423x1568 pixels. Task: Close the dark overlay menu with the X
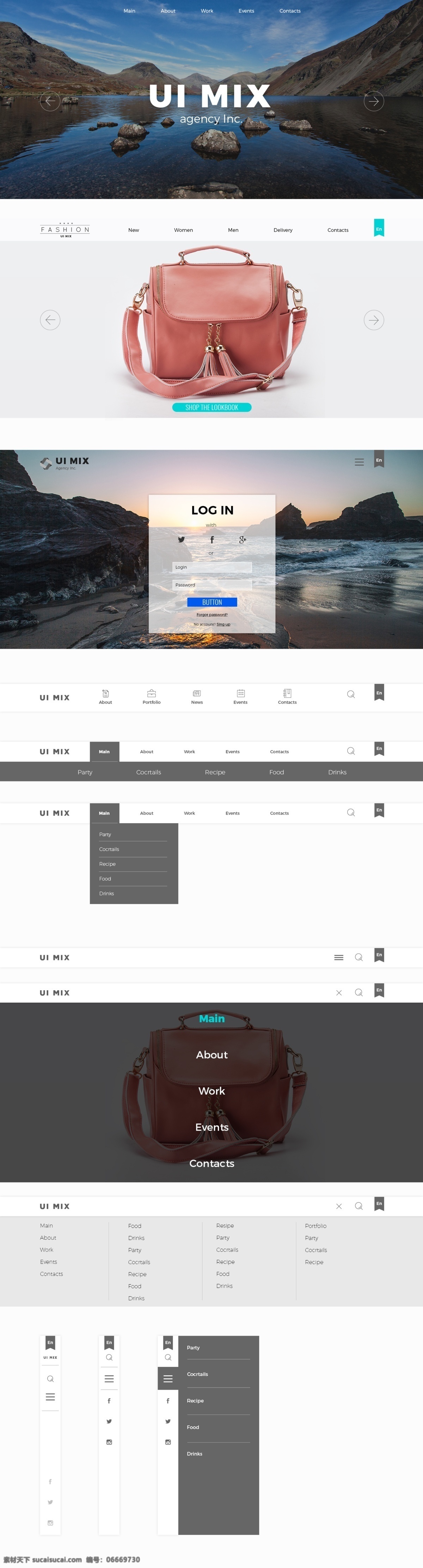pos(338,993)
